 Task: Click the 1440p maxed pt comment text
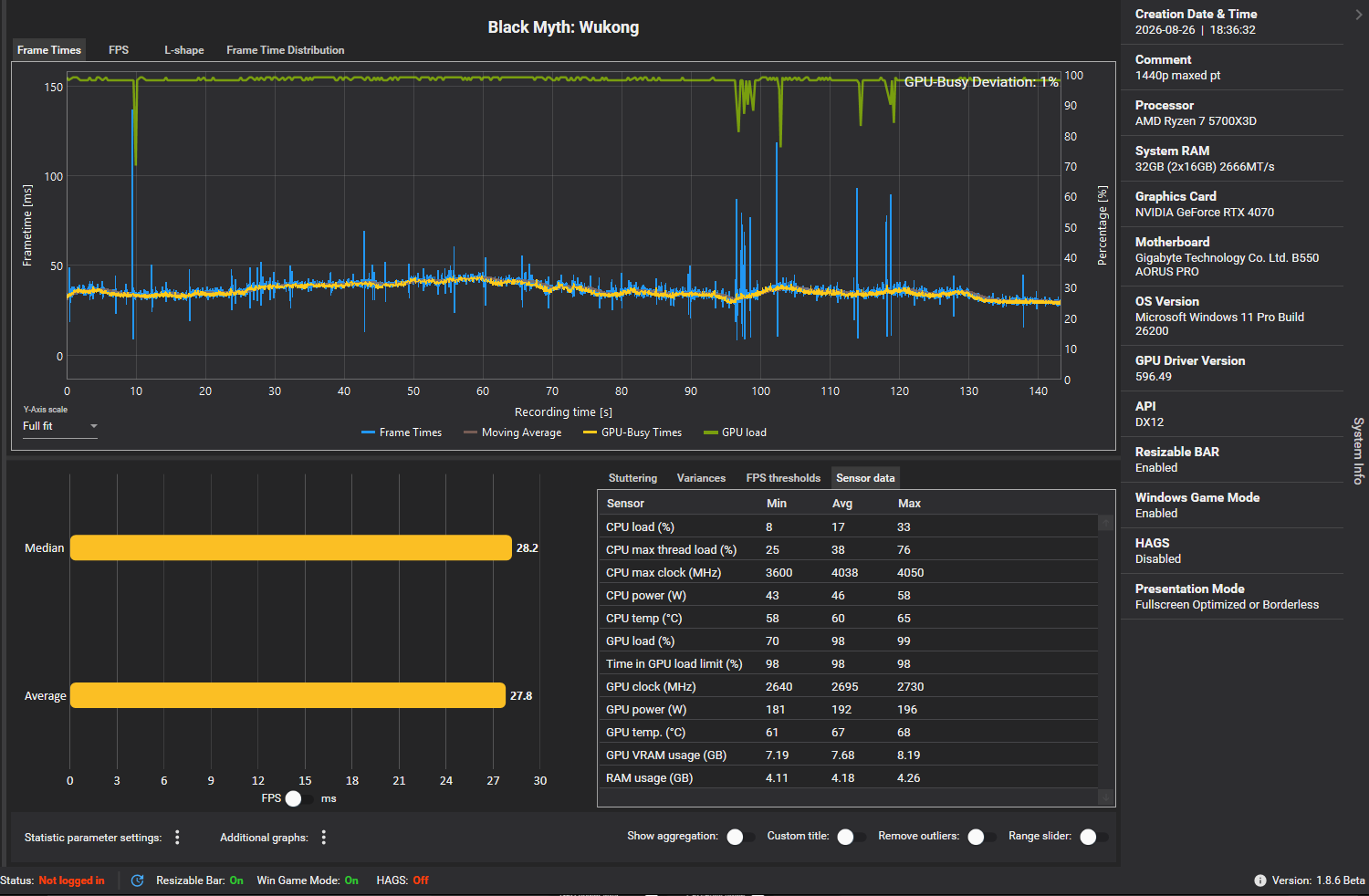(x=1177, y=76)
